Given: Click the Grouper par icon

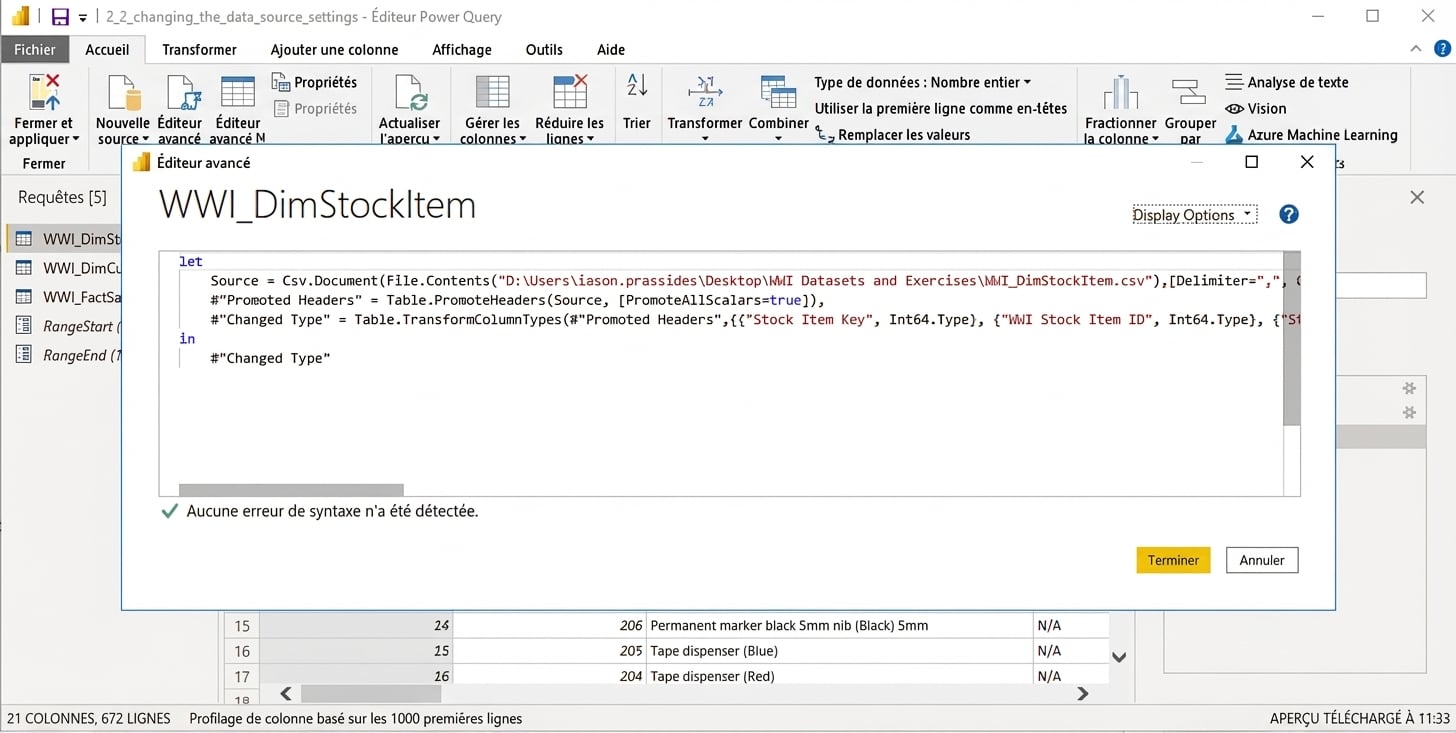Looking at the screenshot, I should point(1189,93).
